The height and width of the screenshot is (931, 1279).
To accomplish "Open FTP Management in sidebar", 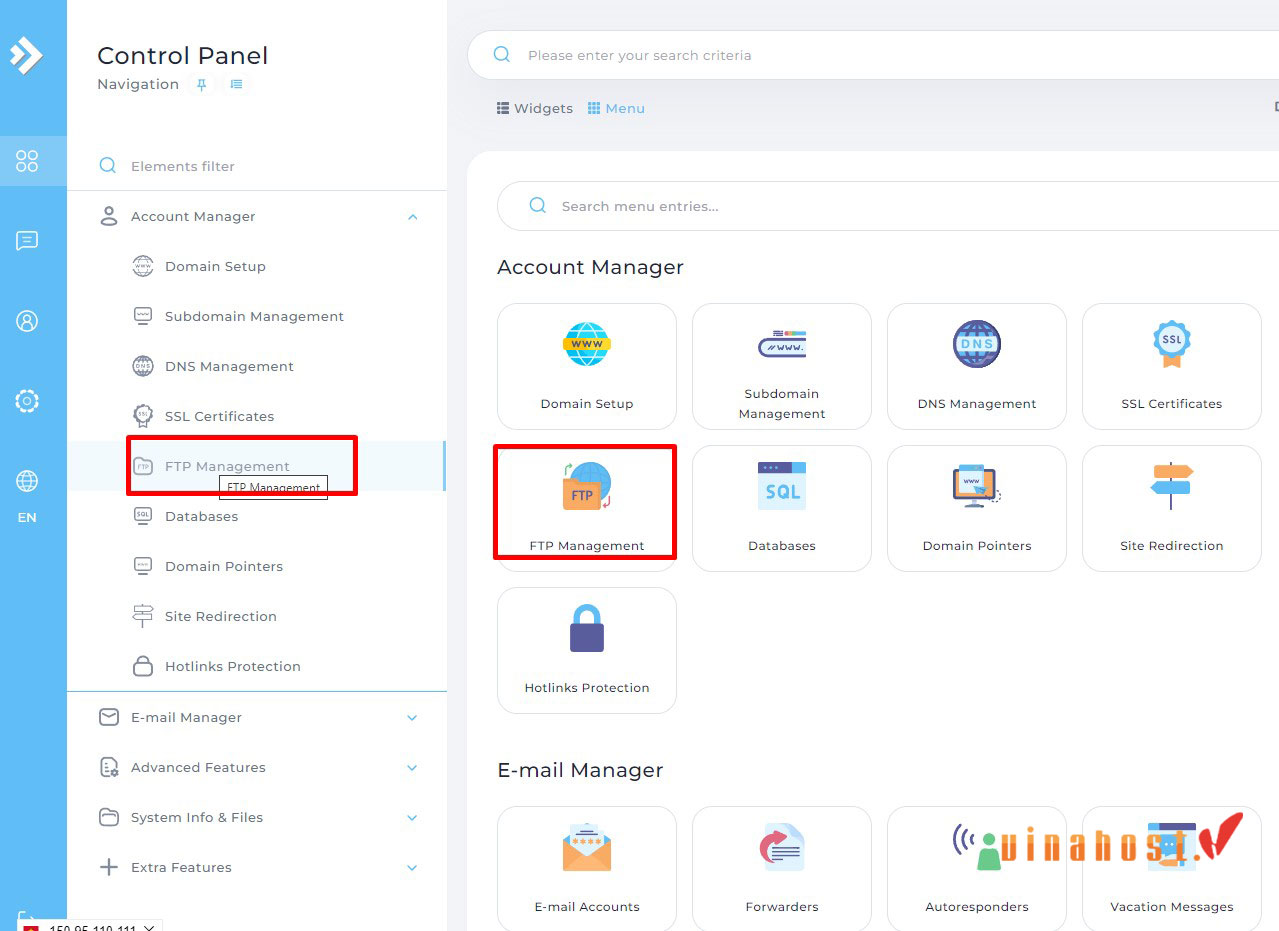I will click(x=256, y=467).
